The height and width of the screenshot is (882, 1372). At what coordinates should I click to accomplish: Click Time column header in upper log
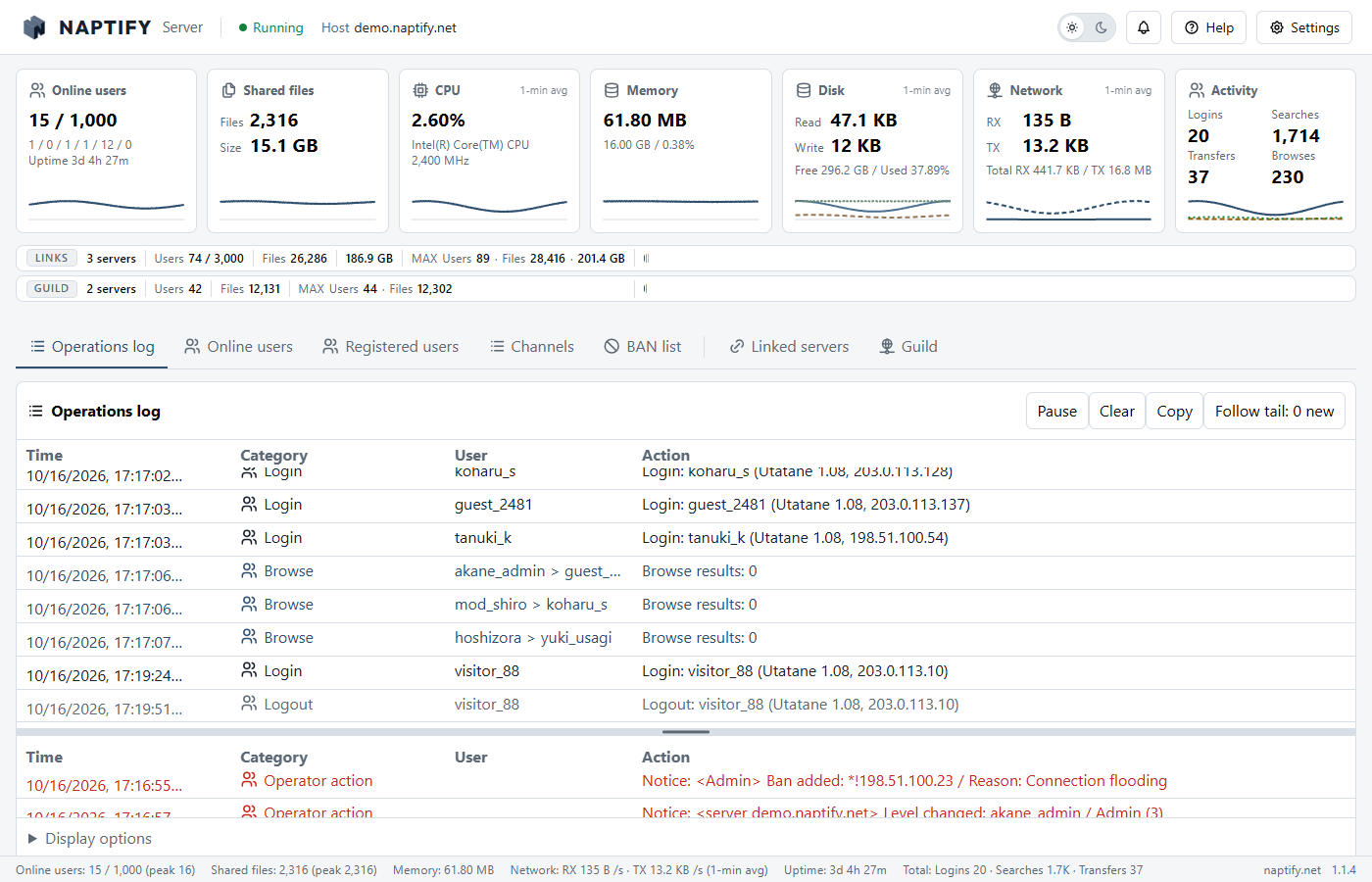44,455
